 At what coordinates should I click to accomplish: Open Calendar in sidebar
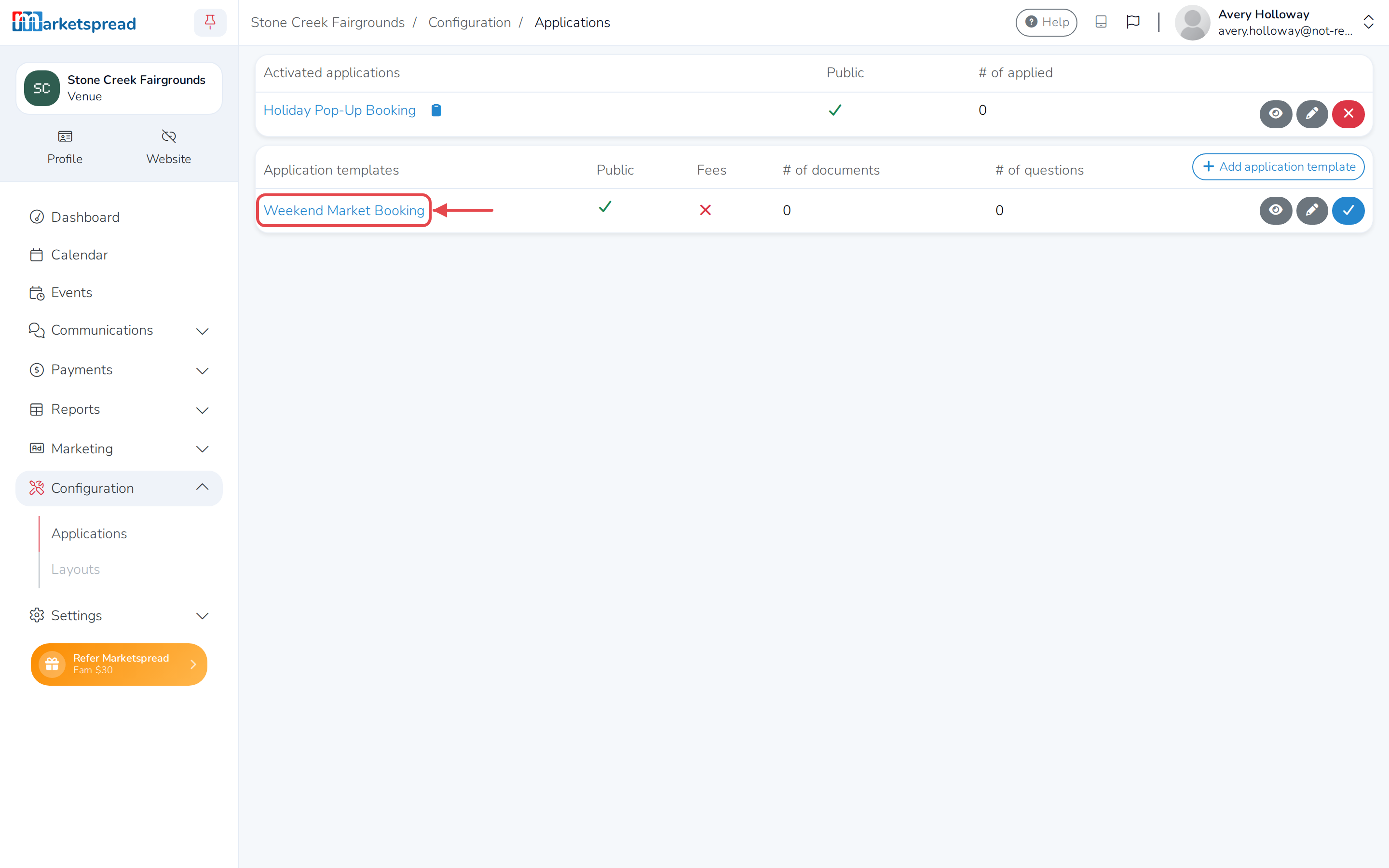(119, 255)
